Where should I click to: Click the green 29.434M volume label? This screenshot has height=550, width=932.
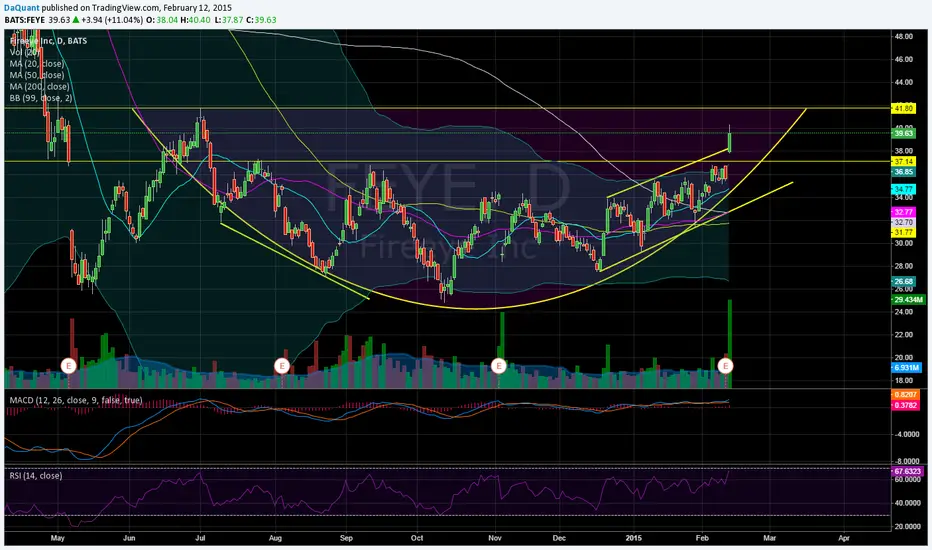coord(909,300)
